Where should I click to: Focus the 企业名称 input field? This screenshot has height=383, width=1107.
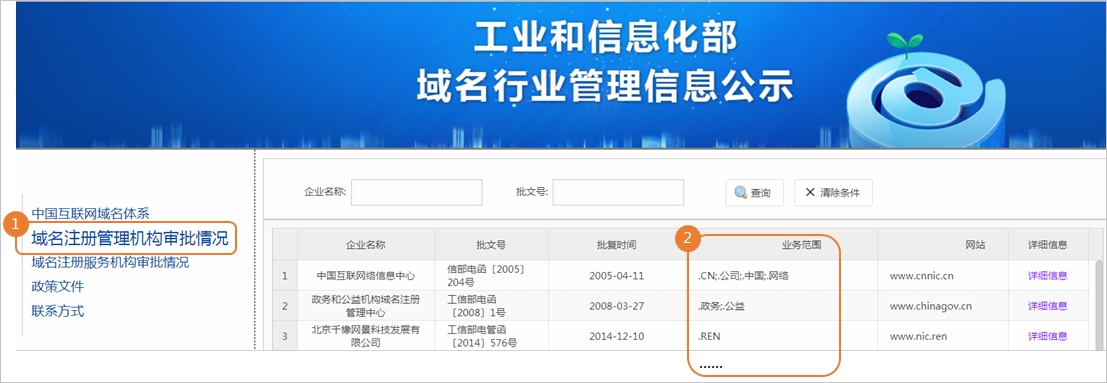tap(417, 192)
